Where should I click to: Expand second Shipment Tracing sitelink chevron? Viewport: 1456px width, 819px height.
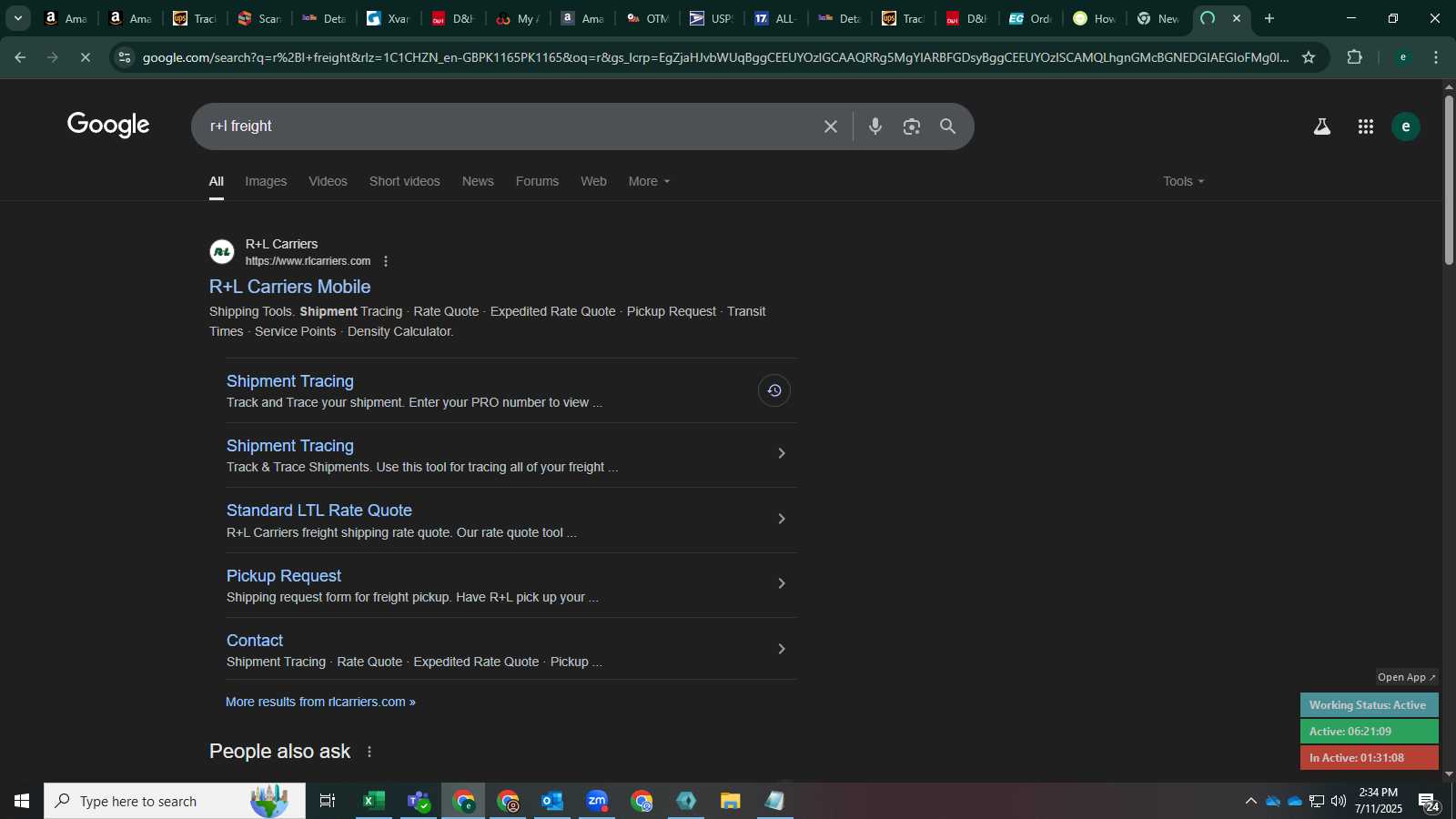click(x=782, y=453)
